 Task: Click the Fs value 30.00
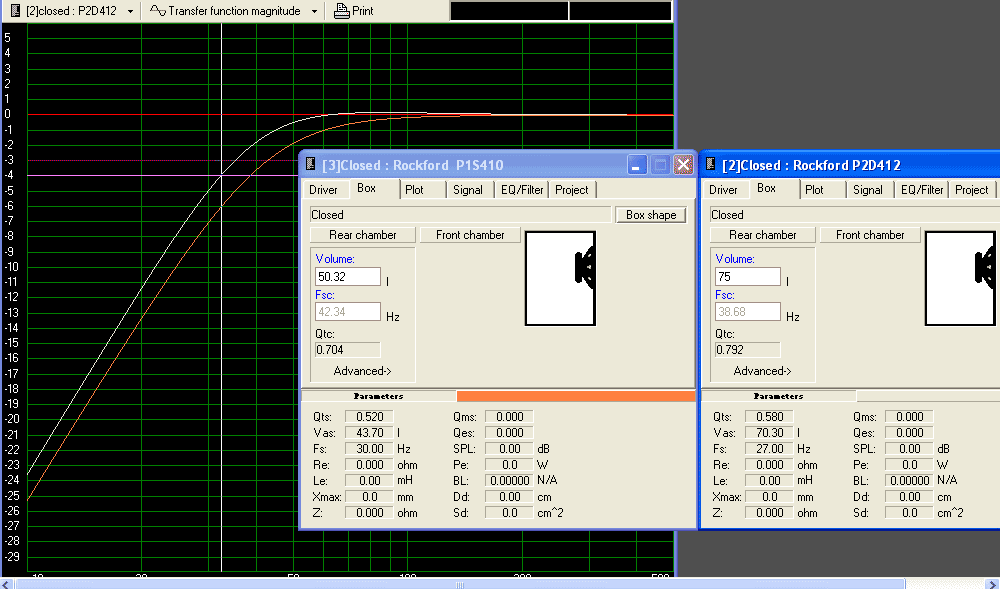click(369, 449)
